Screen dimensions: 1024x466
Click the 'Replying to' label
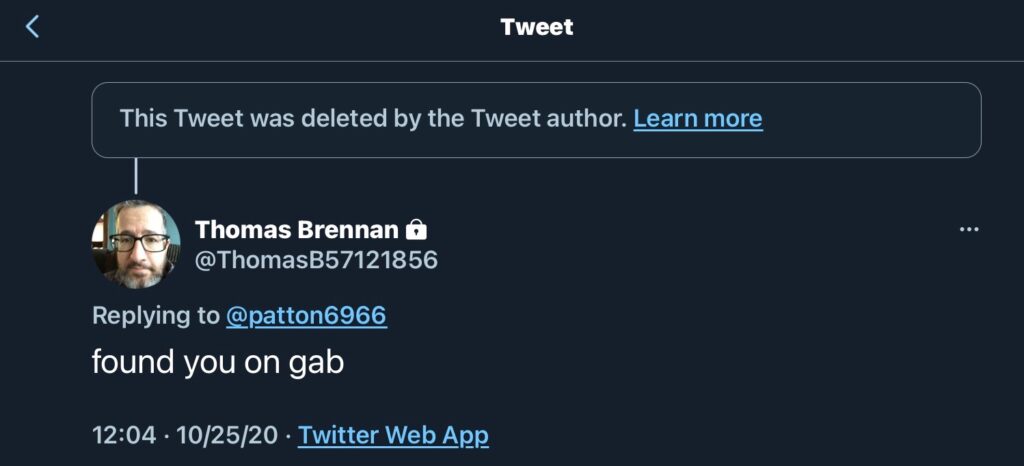(155, 316)
